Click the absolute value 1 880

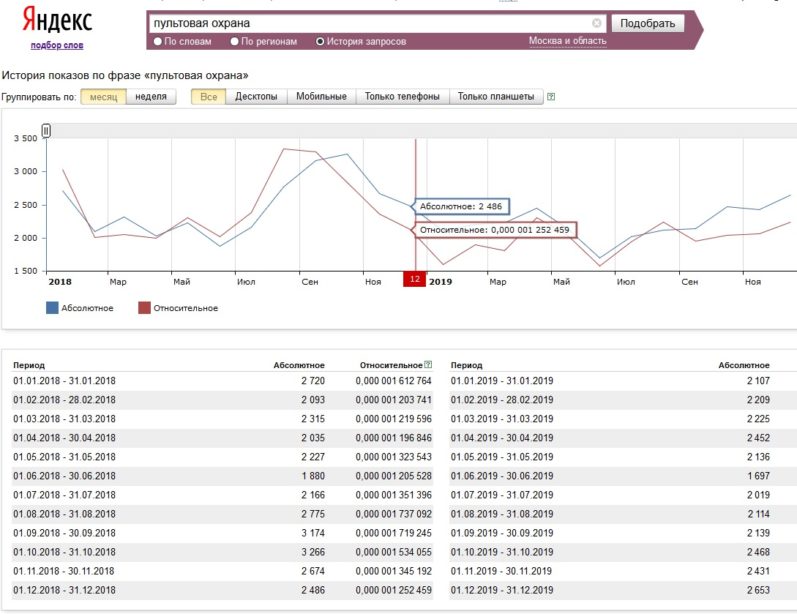[x=313, y=476]
